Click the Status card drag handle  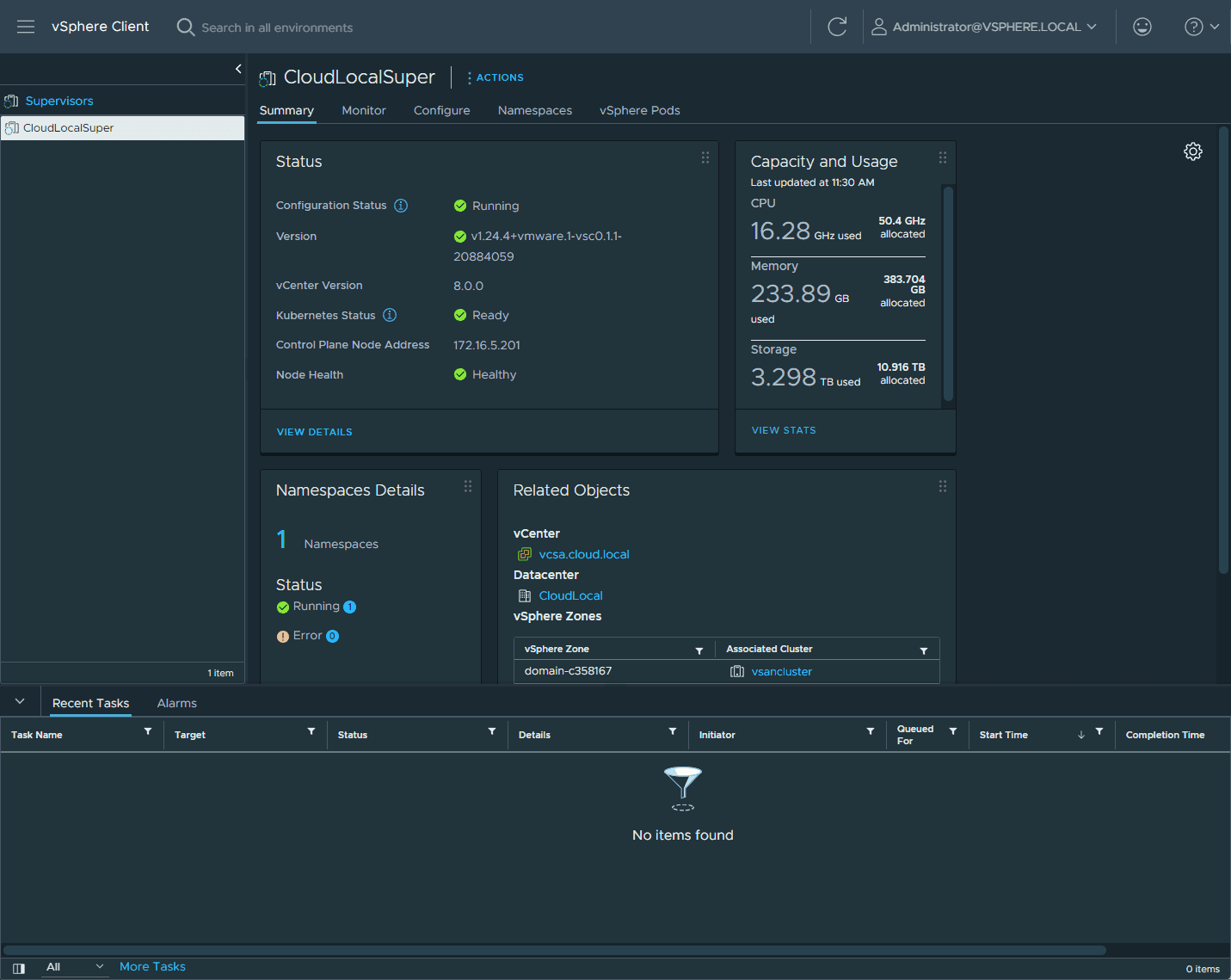tap(705, 157)
